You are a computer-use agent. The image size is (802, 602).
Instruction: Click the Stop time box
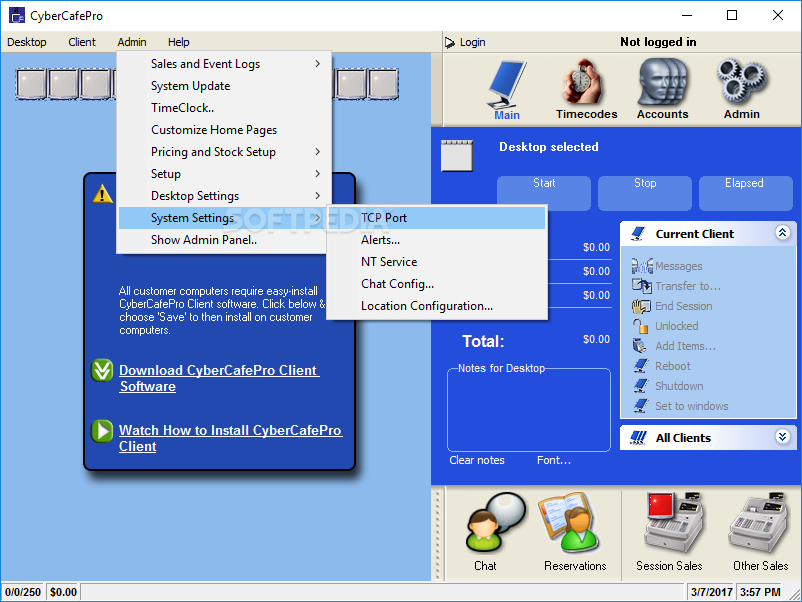(x=644, y=193)
